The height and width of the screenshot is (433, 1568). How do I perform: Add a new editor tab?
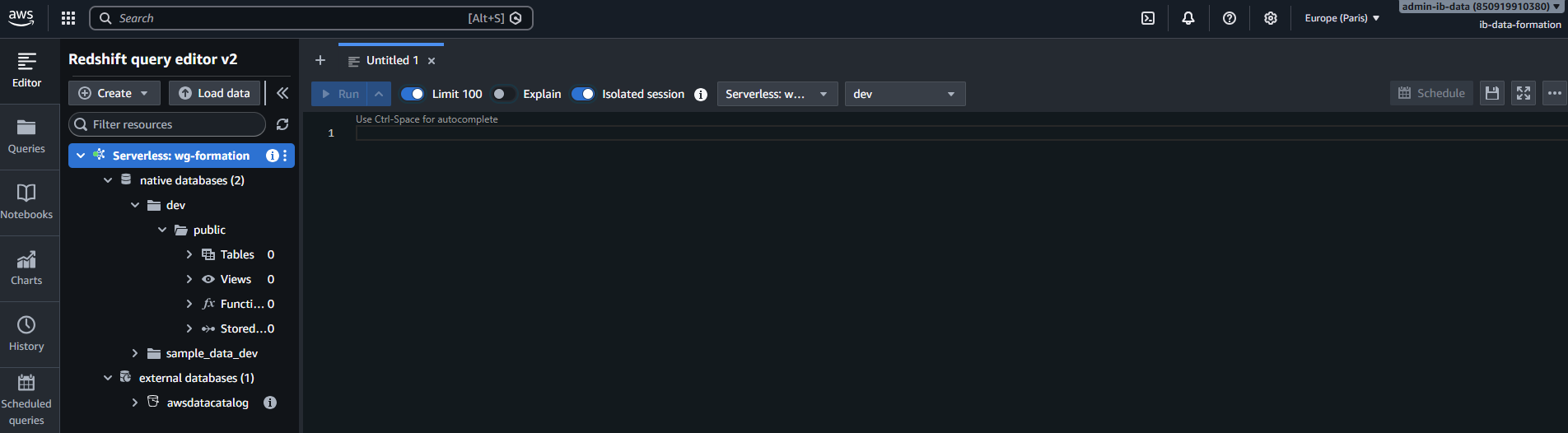(320, 60)
